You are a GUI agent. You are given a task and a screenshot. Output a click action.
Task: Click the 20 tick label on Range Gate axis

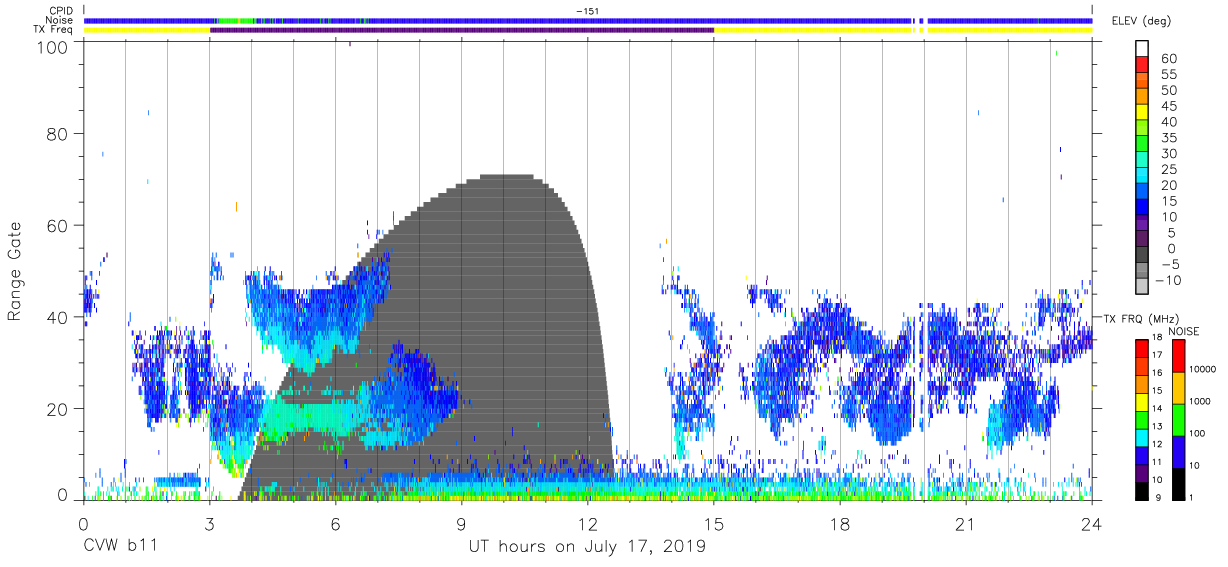click(58, 409)
